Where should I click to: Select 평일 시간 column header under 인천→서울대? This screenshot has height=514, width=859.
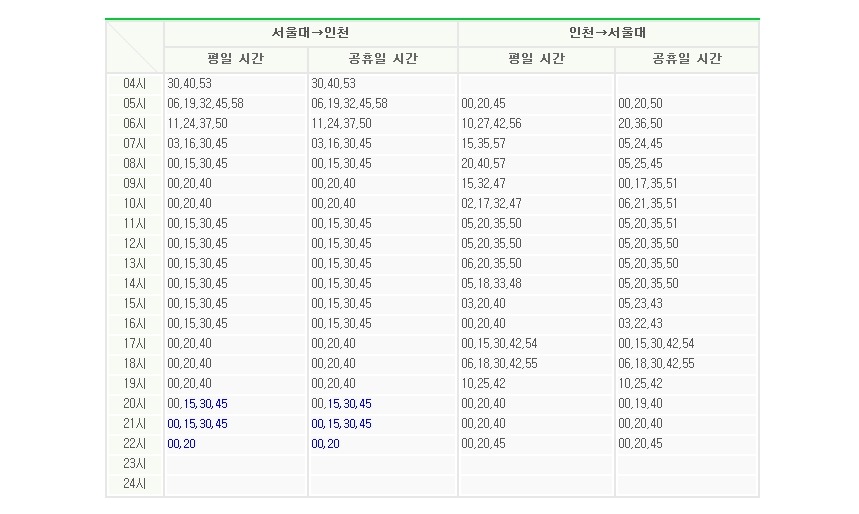point(536,59)
